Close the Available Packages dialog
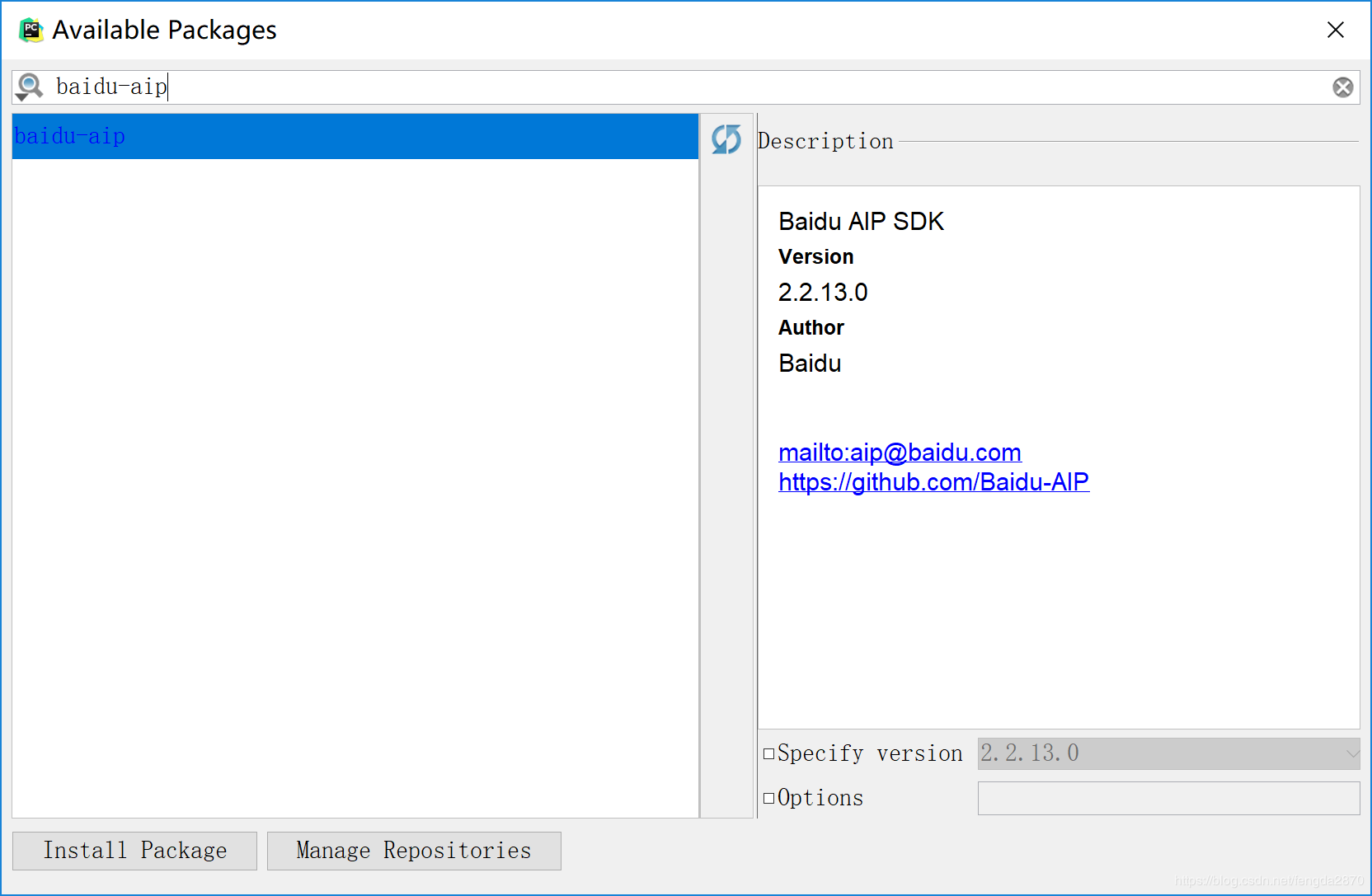This screenshot has width=1372, height=896. [1335, 30]
